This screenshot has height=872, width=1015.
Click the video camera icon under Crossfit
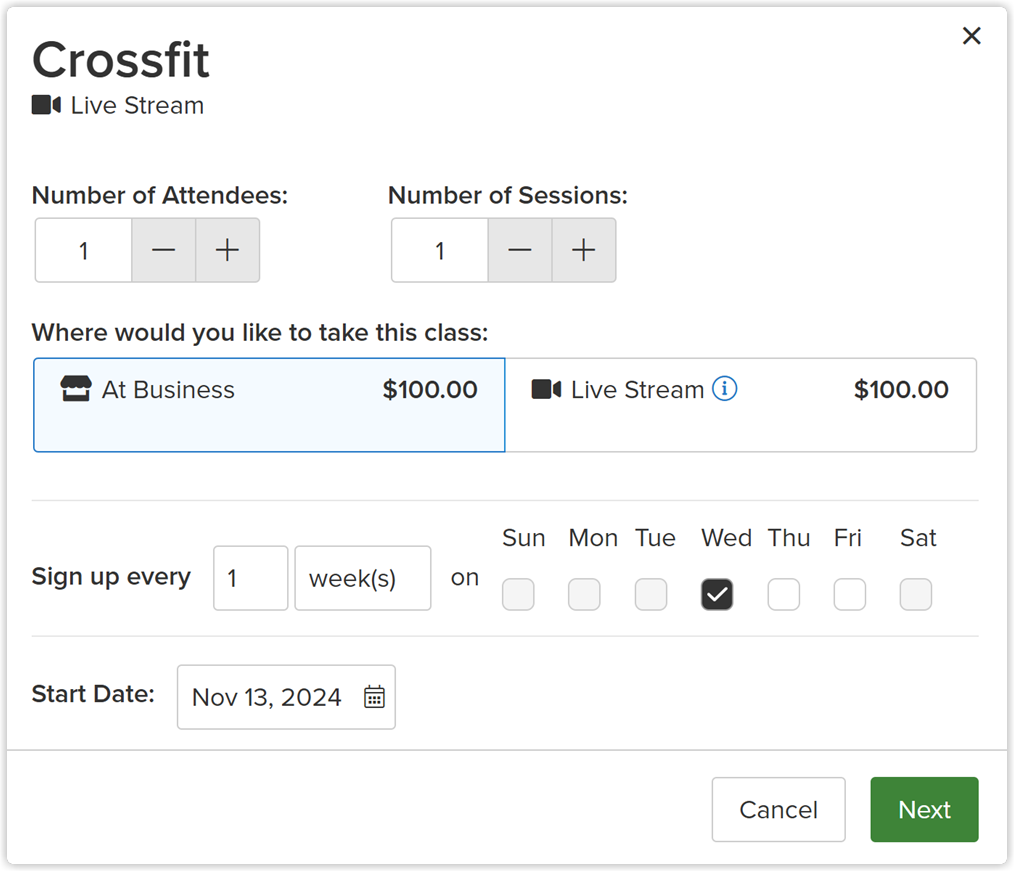47,105
